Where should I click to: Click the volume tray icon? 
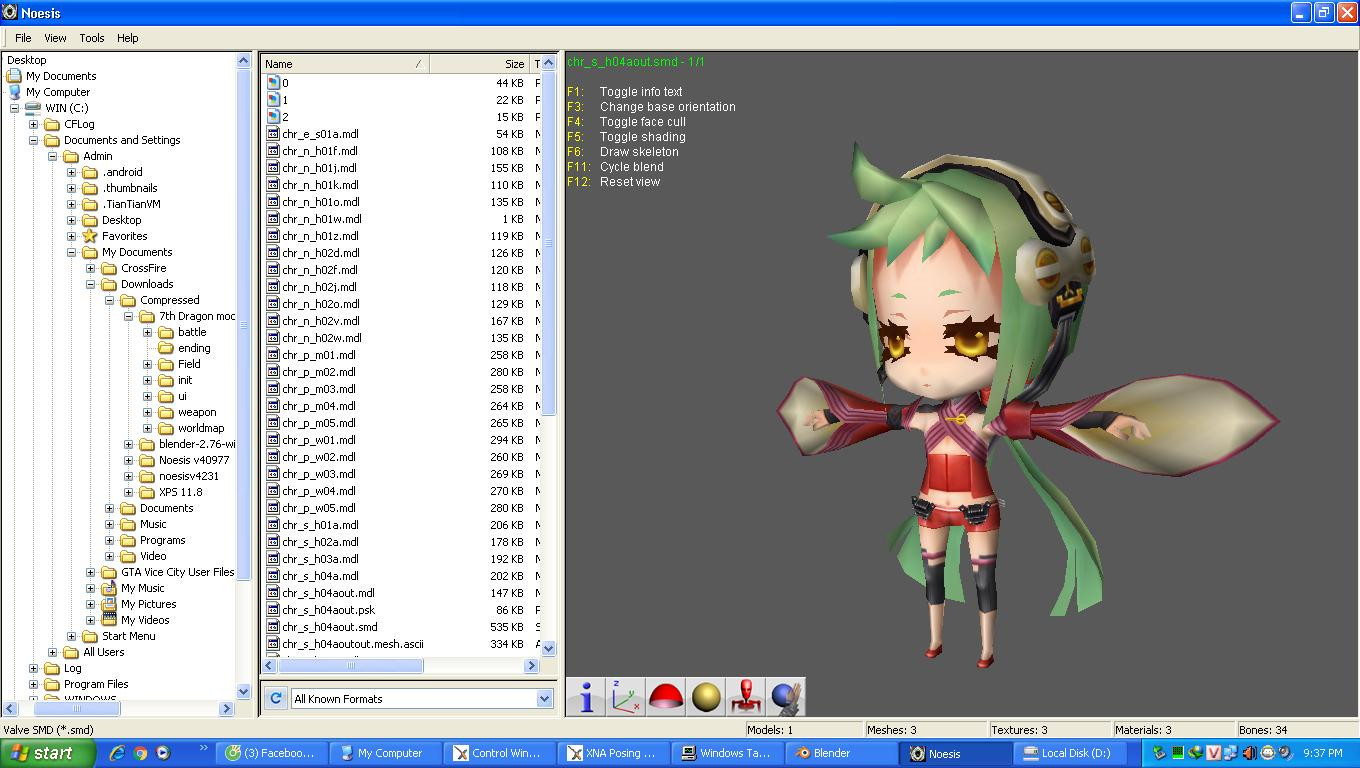pyautogui.click(x=1249, y=753)
